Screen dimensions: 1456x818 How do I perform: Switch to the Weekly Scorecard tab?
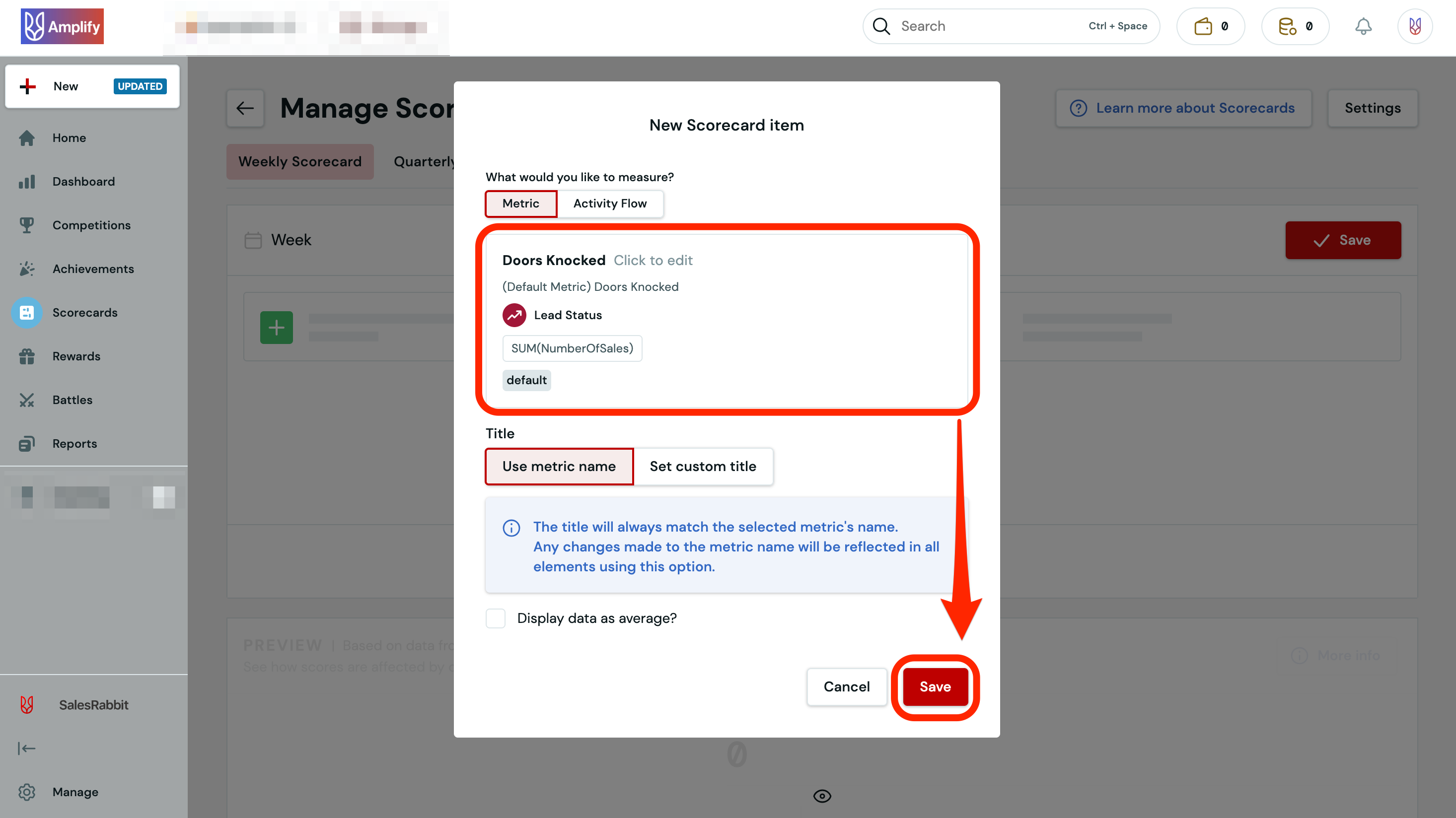tap(299, 162)
